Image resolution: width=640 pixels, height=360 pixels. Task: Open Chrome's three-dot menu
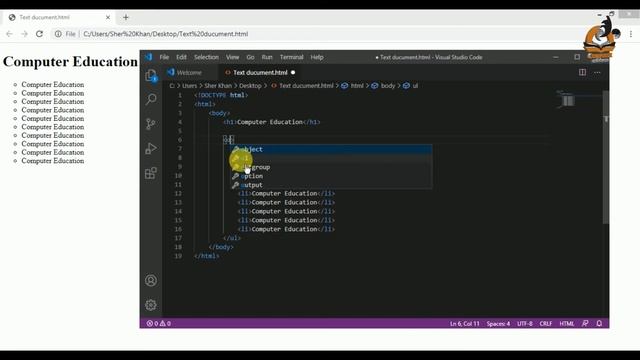(631, 34)
